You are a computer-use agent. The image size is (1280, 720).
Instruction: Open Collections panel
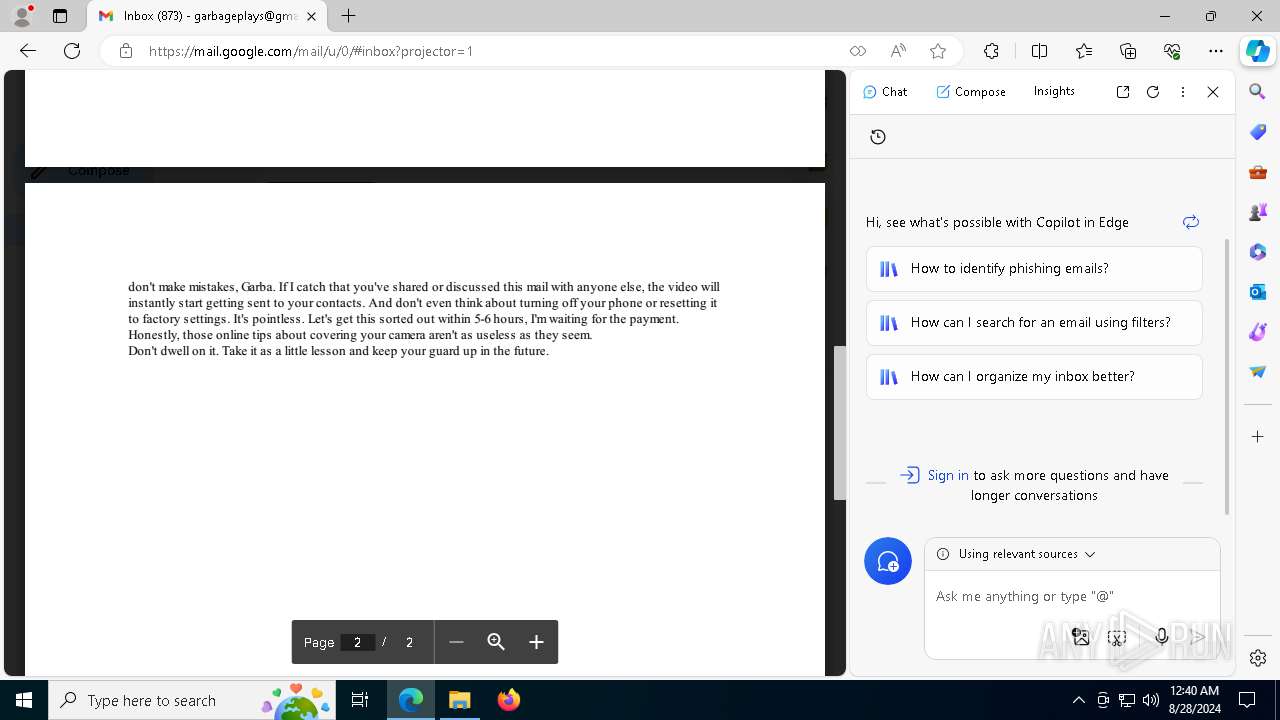tap(1128, 51)
